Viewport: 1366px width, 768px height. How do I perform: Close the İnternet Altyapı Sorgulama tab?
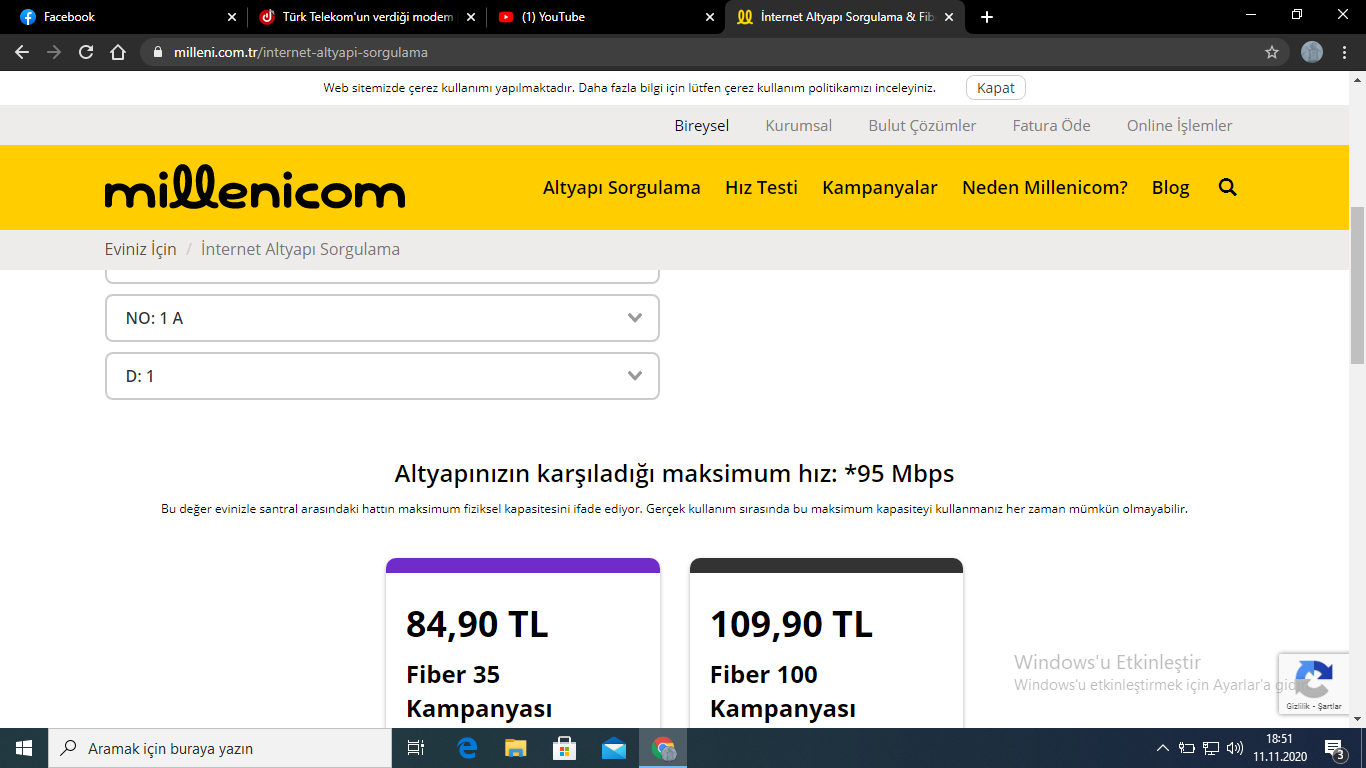click(949, 17)
